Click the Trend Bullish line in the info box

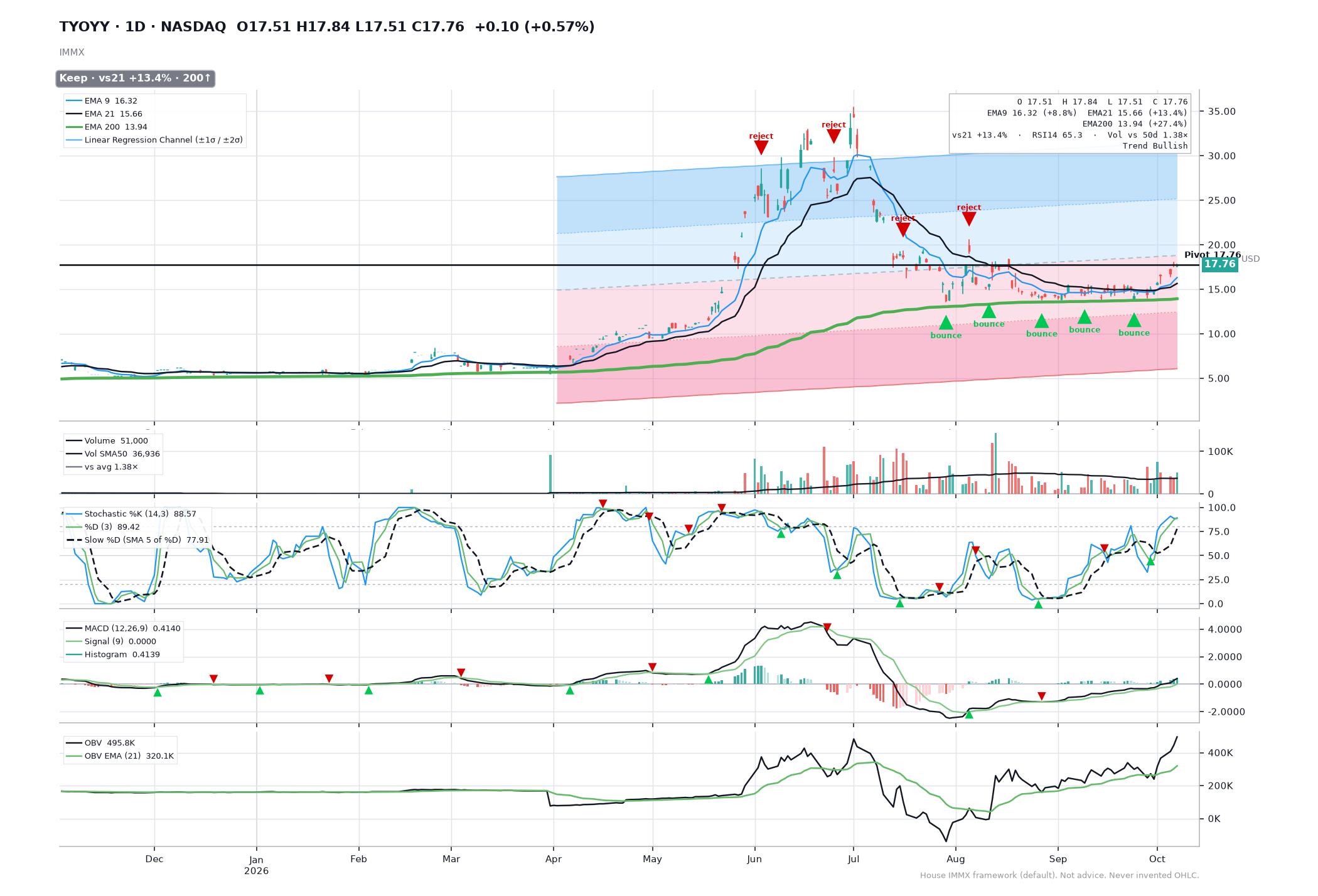pyautogui.click(x=1155, y=146)
